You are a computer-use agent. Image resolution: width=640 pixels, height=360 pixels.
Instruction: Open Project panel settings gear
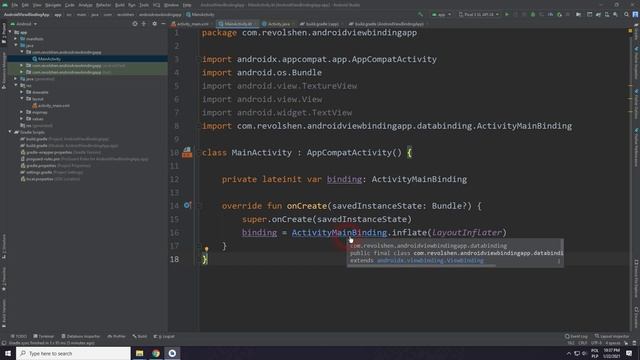pyautogui.click(x=154, y=24)
